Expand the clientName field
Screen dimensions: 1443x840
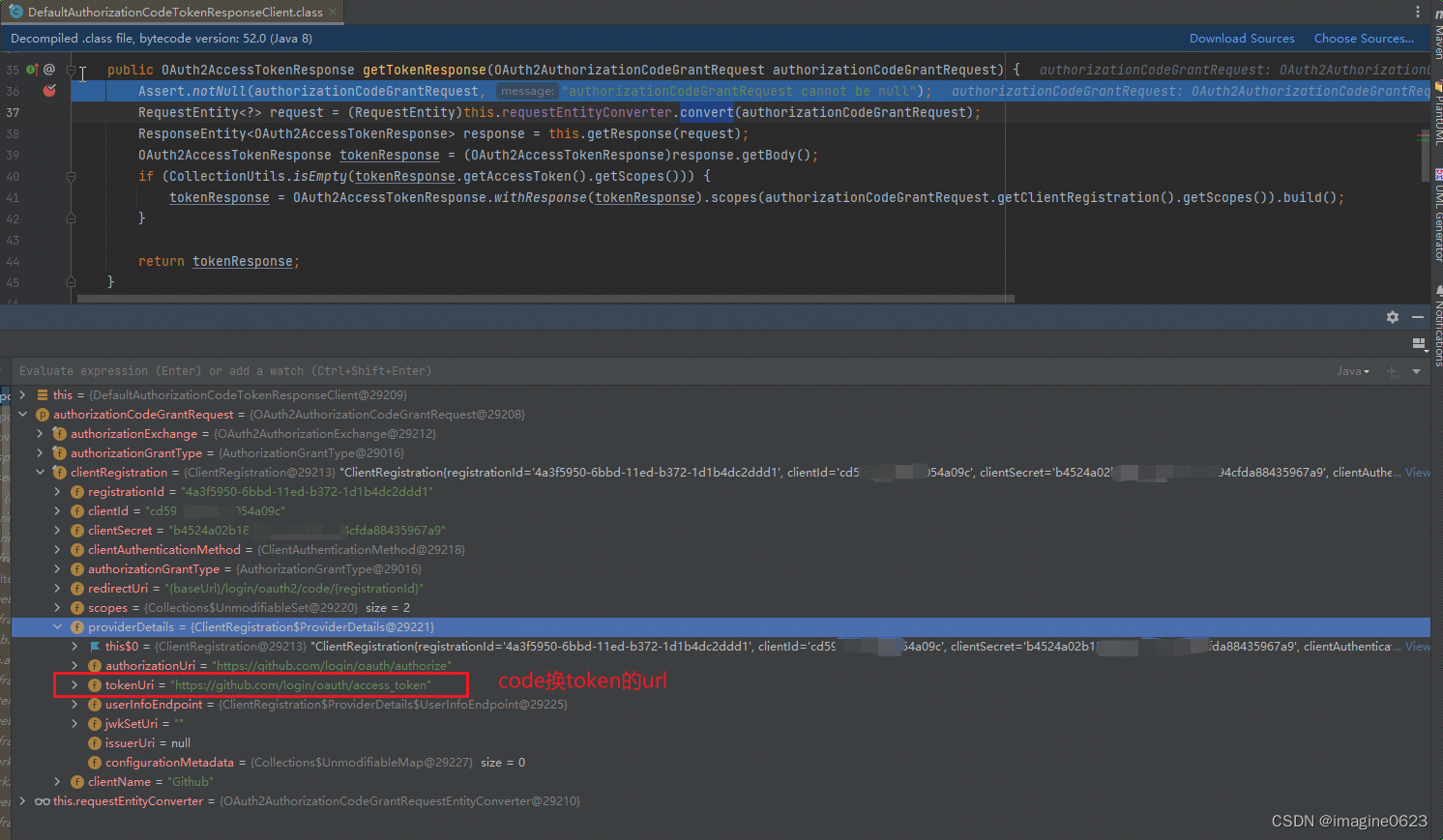[57, 782]
